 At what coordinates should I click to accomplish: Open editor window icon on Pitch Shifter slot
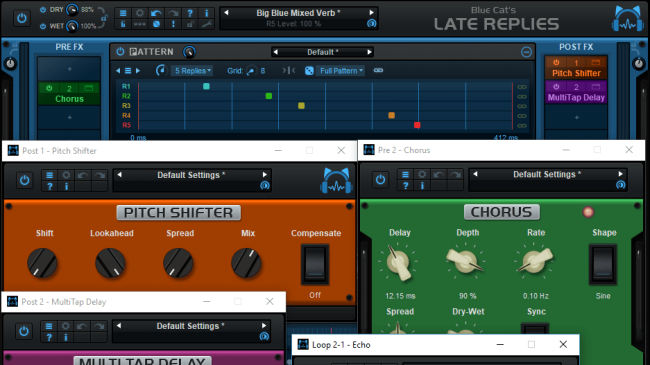tap(596, 63)
